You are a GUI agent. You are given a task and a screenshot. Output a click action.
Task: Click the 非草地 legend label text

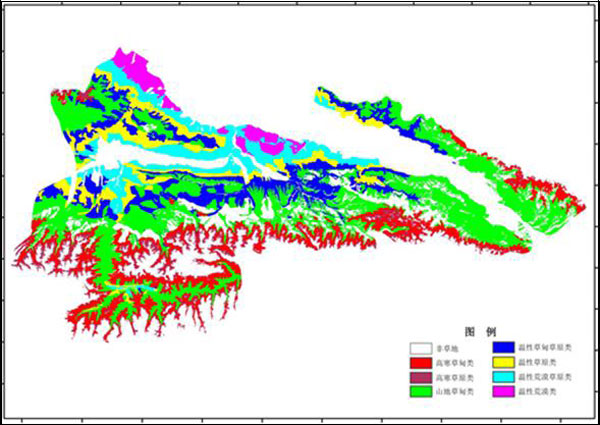pos(453,347)
